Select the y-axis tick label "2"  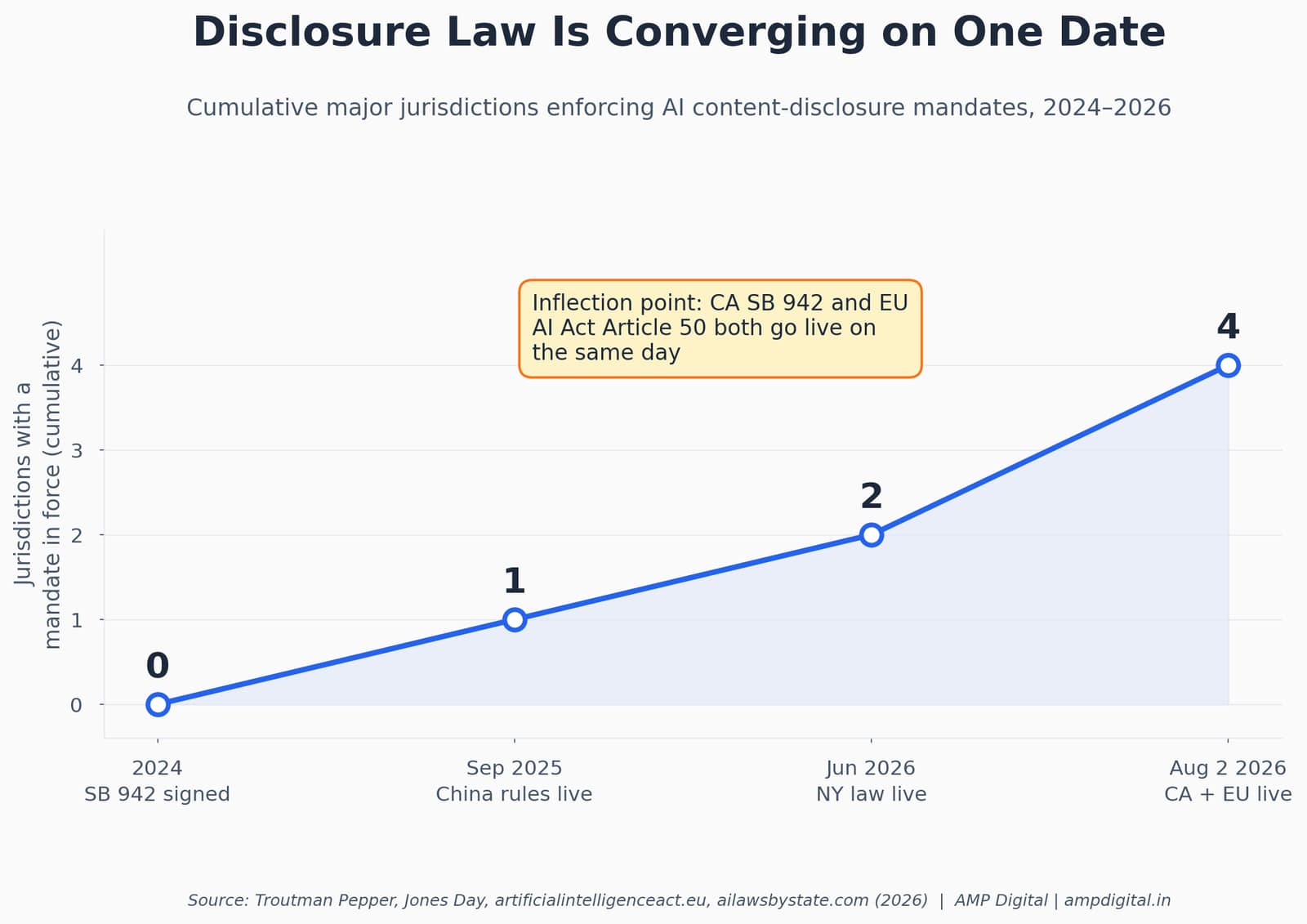(76, 536)
